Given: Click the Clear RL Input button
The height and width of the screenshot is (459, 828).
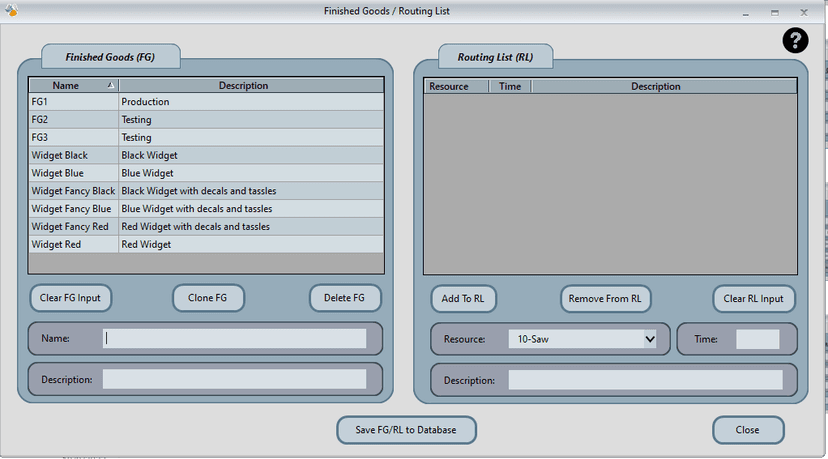Looking at the screenshot, I should [x=753, y=298].
